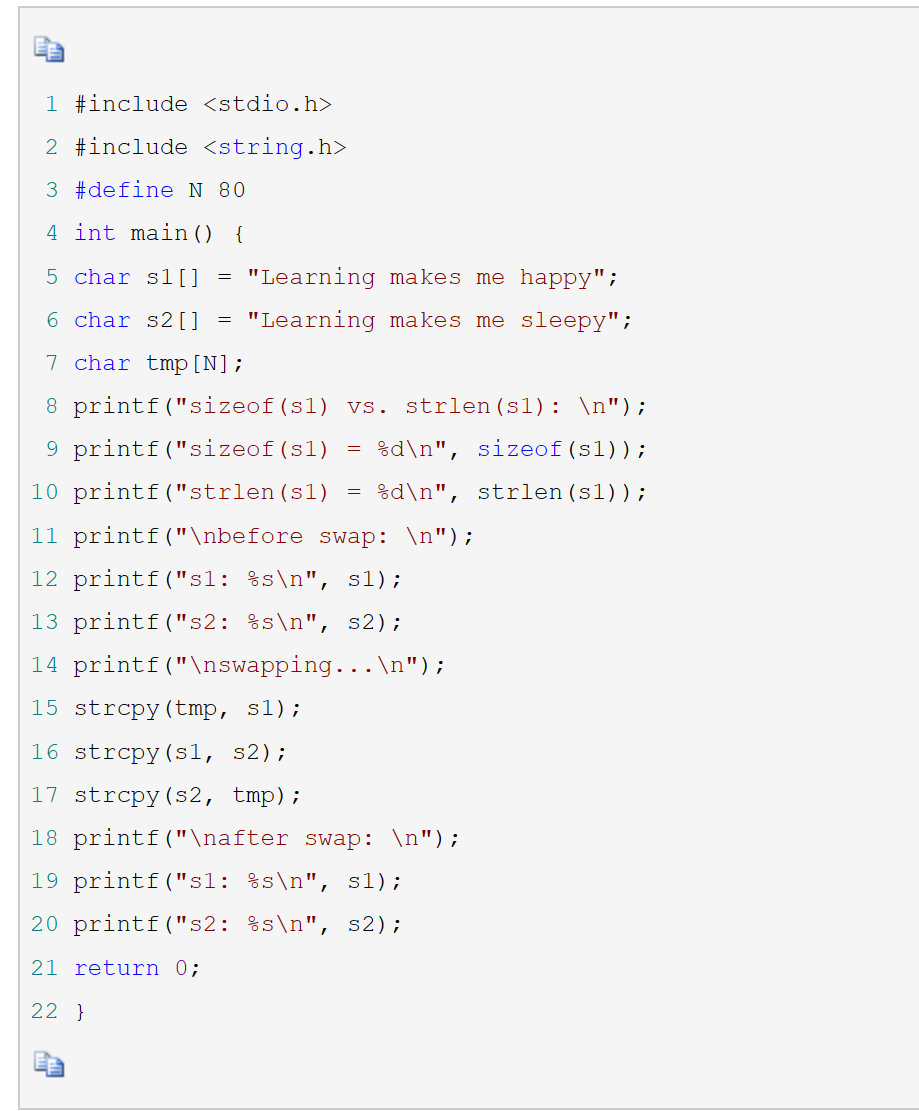Click the 'return' keyword on line 21
Image resolution: width=919 pixels, height=1111 pixels.
[116, 968]
